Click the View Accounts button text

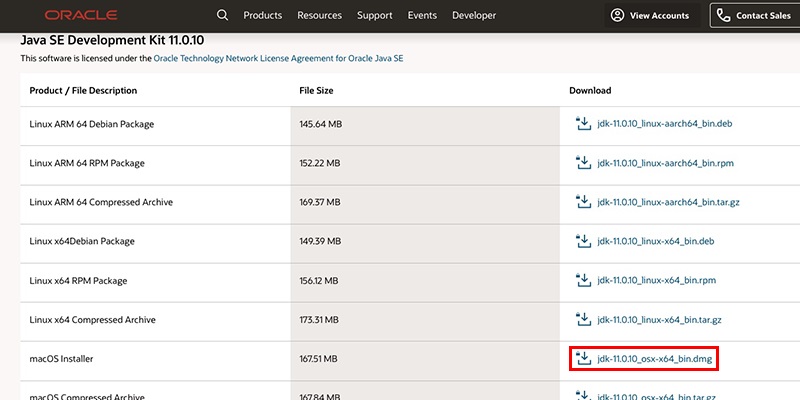coord(659,15)
